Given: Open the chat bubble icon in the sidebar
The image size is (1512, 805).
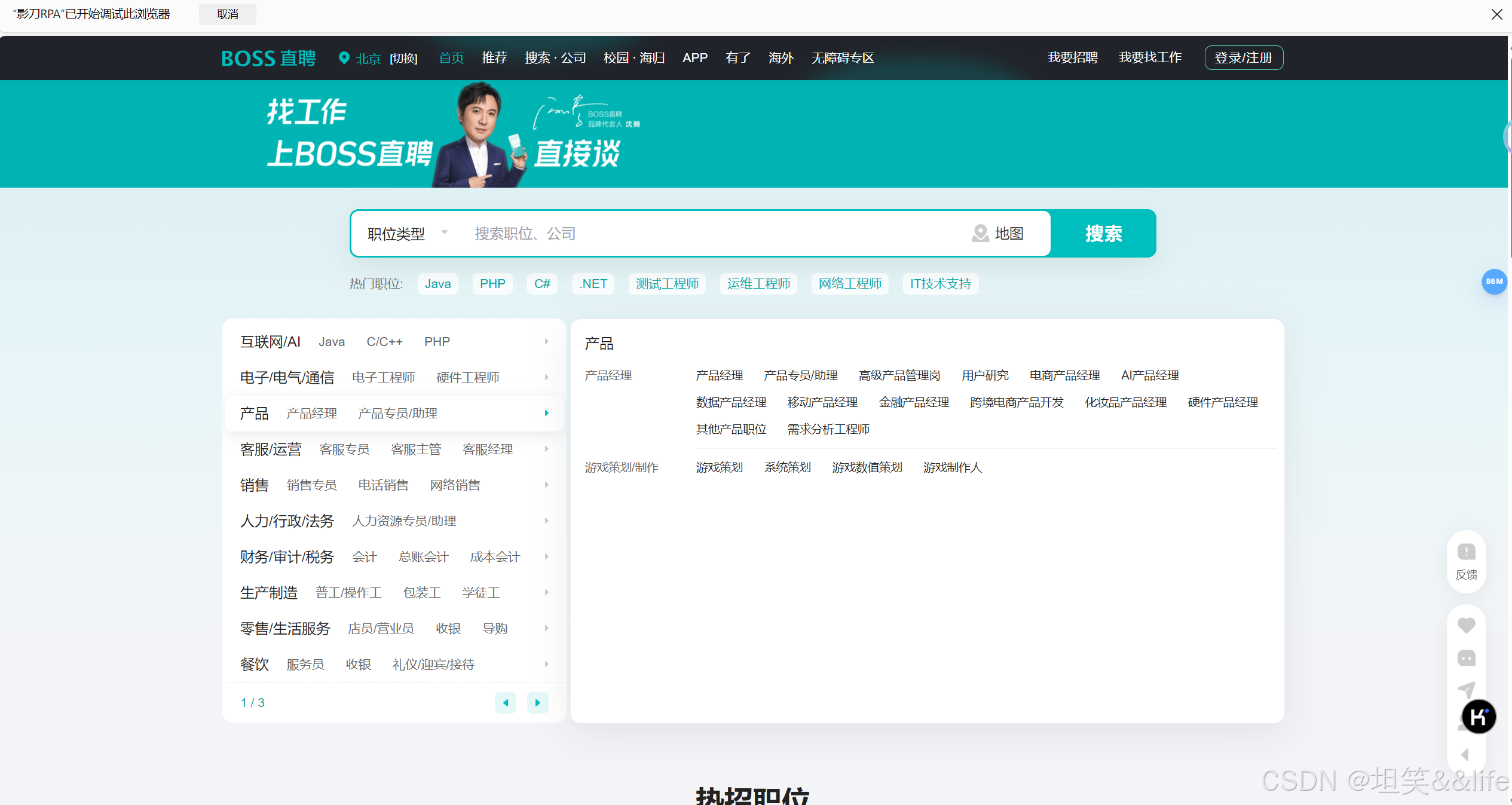Looking at the screenshot, I should pyautogui.click(x=1466, y=658).
